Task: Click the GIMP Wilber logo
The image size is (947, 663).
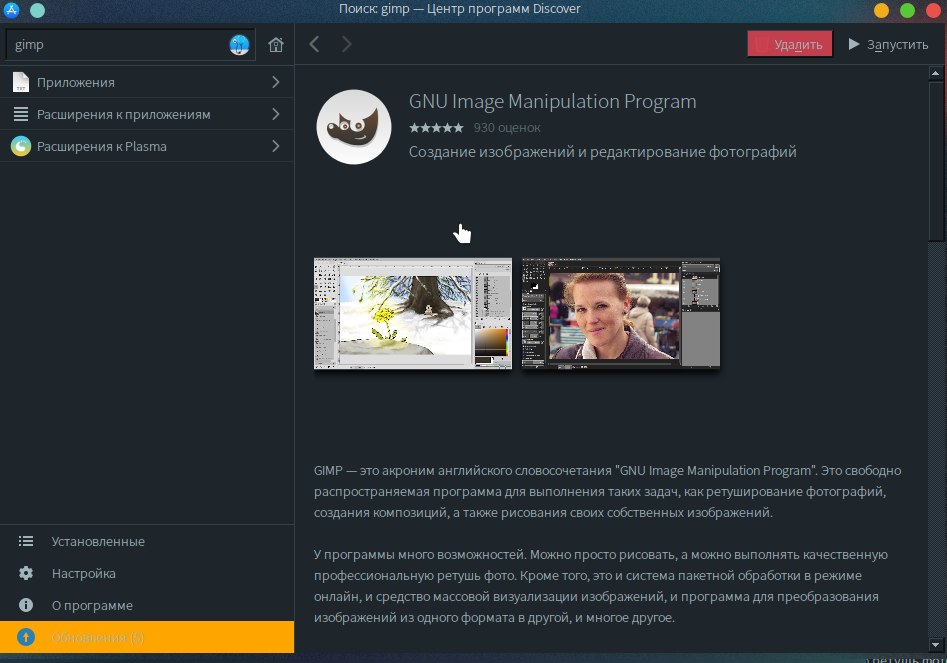Action: click(354, 127)
